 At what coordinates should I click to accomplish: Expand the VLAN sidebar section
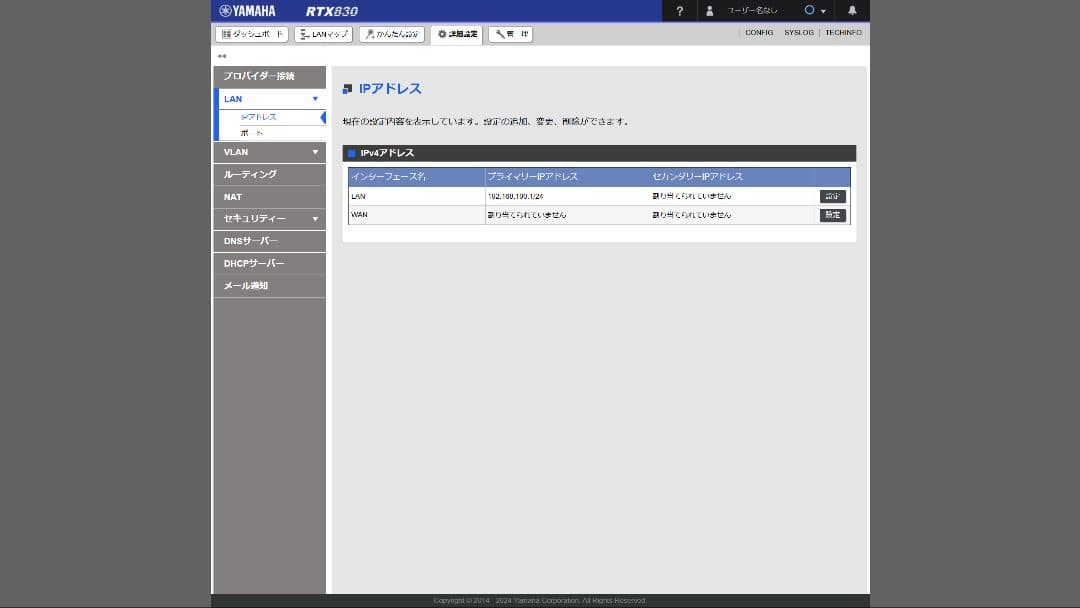[268, 152]
